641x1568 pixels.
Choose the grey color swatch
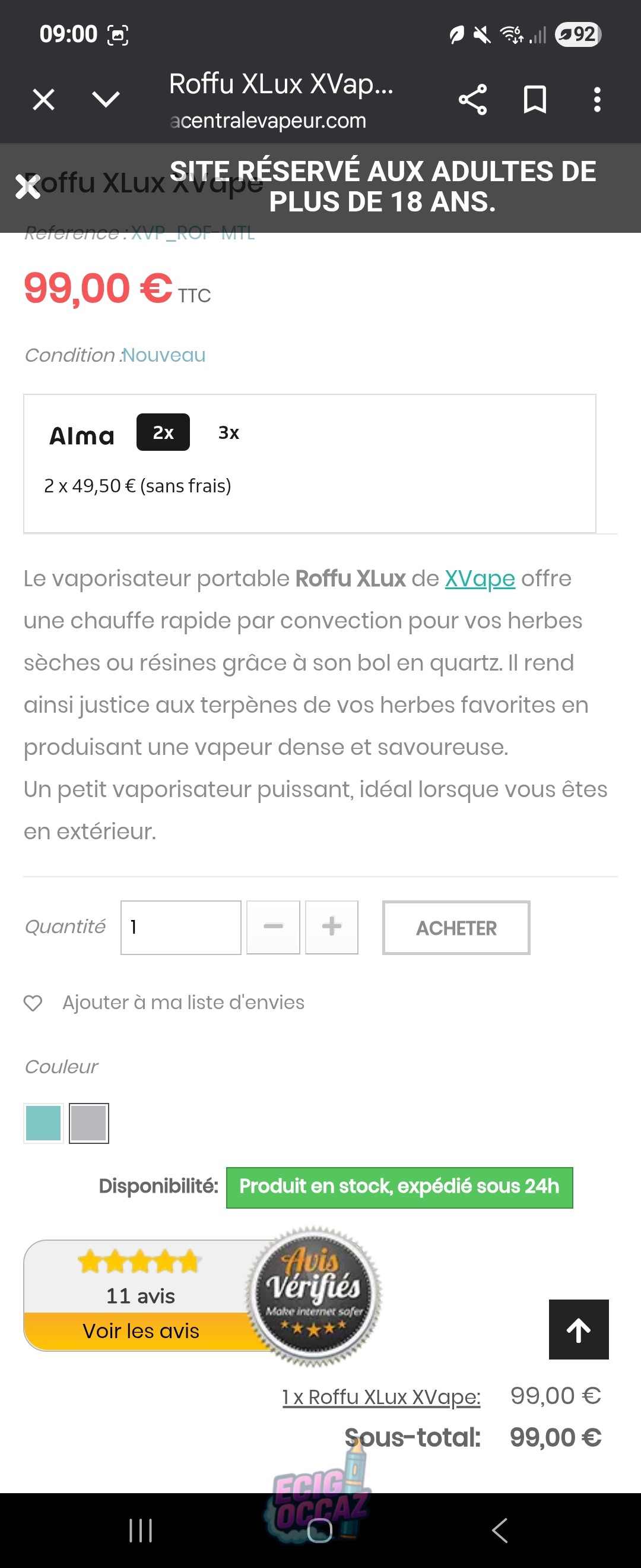89,1123
